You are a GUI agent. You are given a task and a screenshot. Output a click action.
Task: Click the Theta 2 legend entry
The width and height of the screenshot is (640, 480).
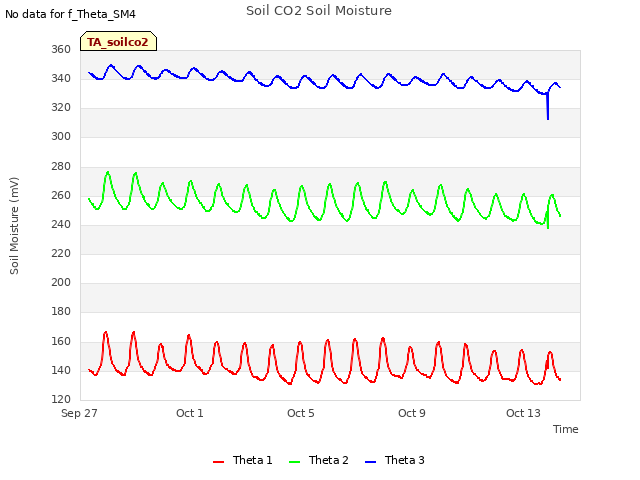click(x=318, y=460)
